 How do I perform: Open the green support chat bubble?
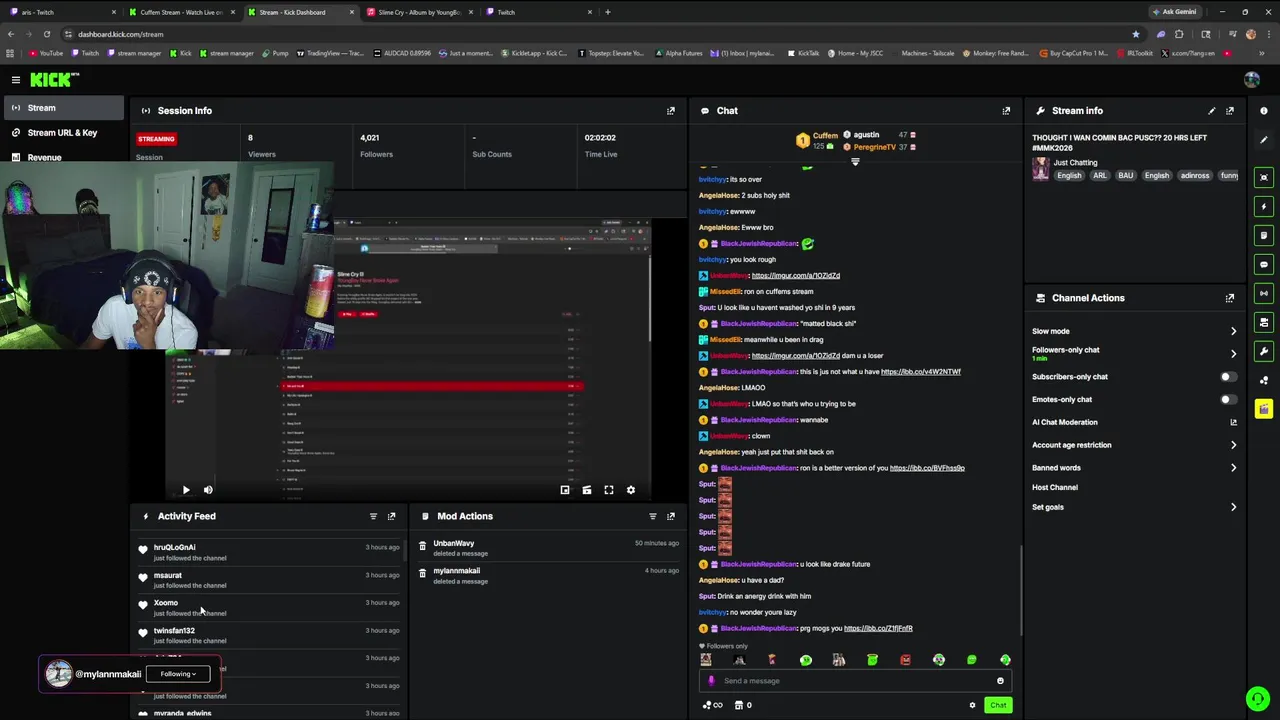[x=1257, y=698]
